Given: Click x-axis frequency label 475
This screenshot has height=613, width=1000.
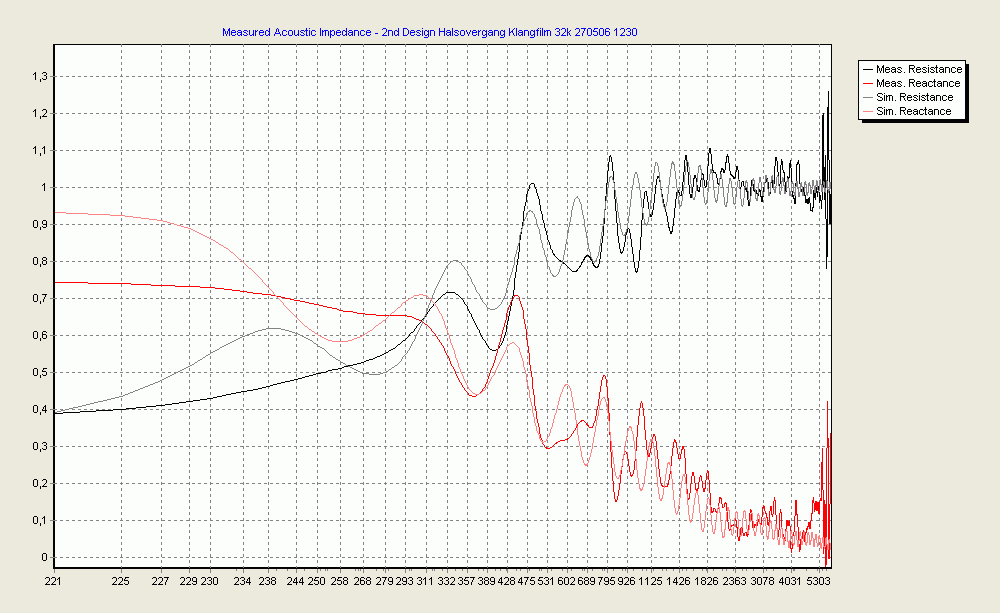Looking at the screenshot, I should (527, 581).
